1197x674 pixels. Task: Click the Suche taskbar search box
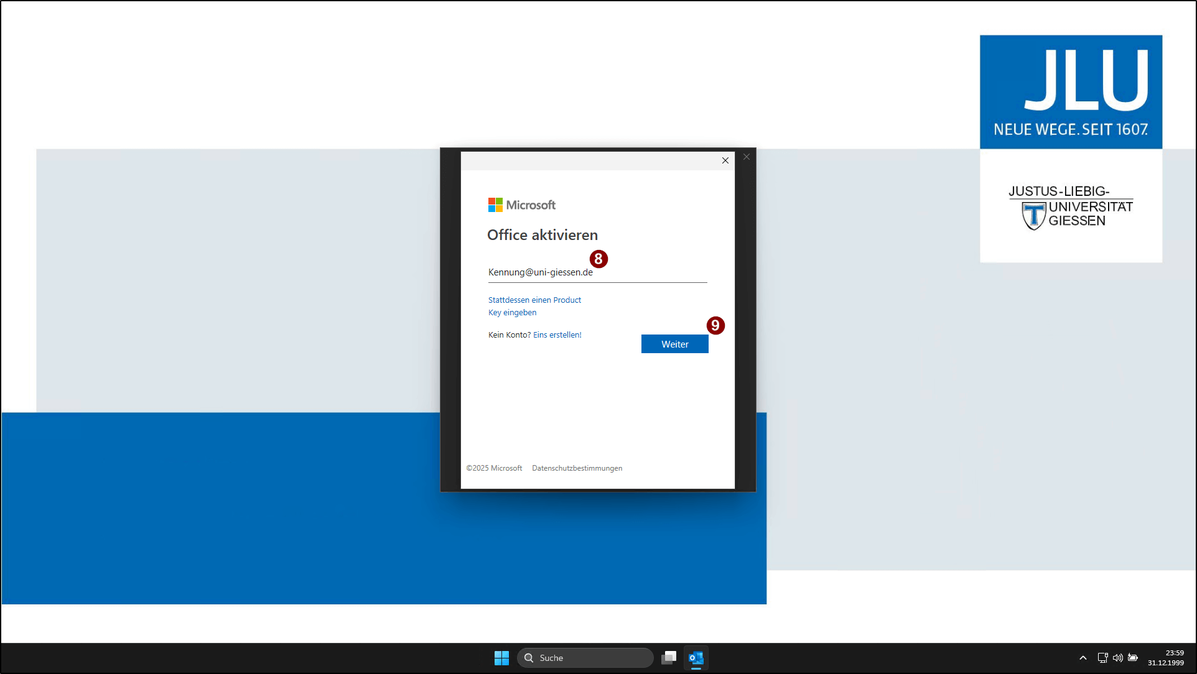pyautogui.click(x=585, y=658)
